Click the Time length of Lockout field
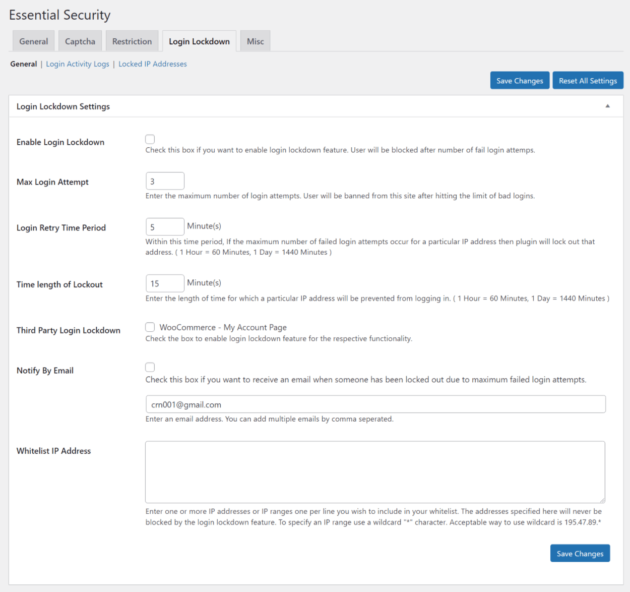630x592 pixels. [x=165, y=283]
